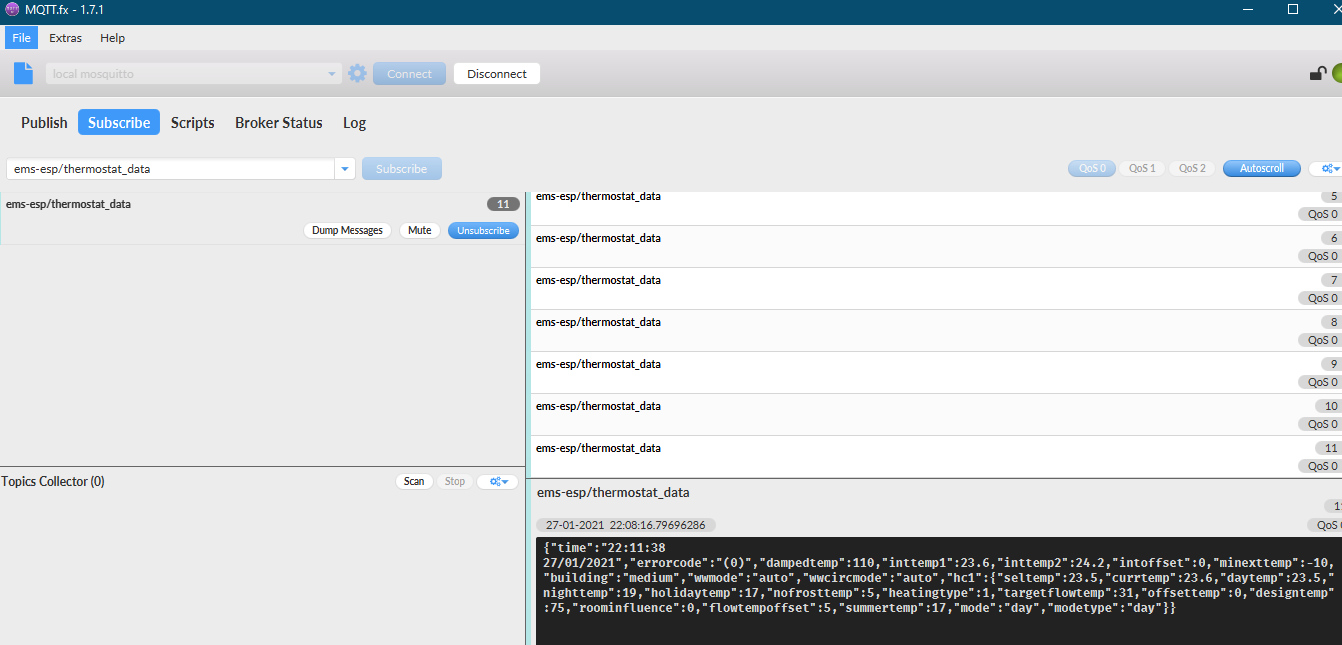Select QoS 2 toggle button
This screenshot has height=645, width=1342.
point(1192,169)
